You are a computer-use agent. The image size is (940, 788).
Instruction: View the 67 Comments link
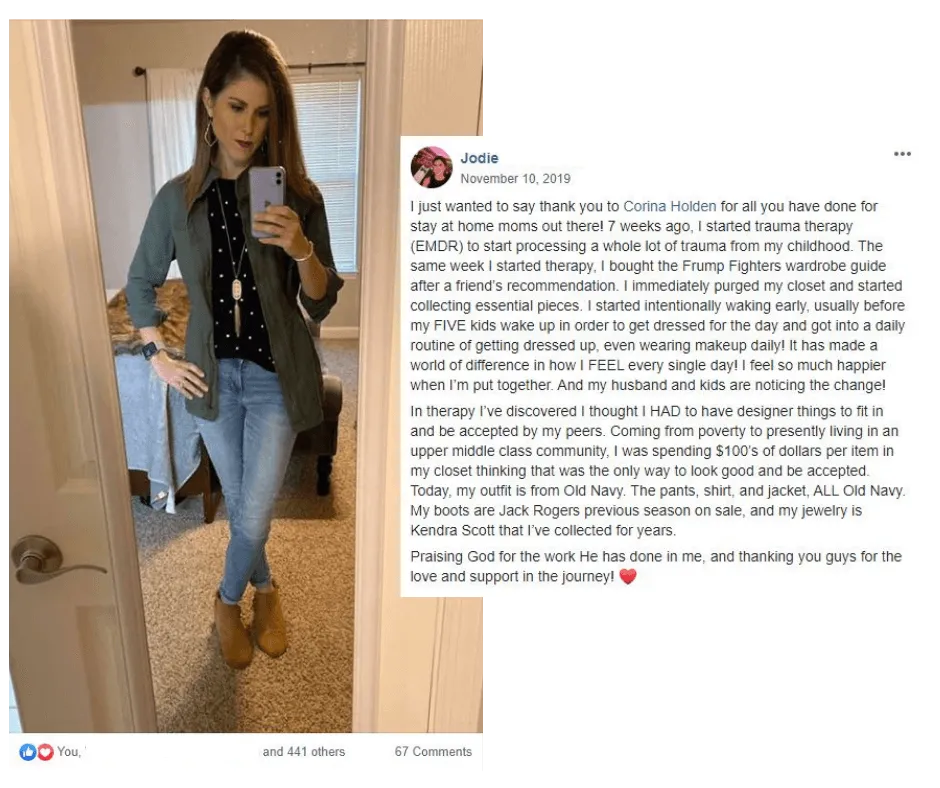[x=433, y=751]
